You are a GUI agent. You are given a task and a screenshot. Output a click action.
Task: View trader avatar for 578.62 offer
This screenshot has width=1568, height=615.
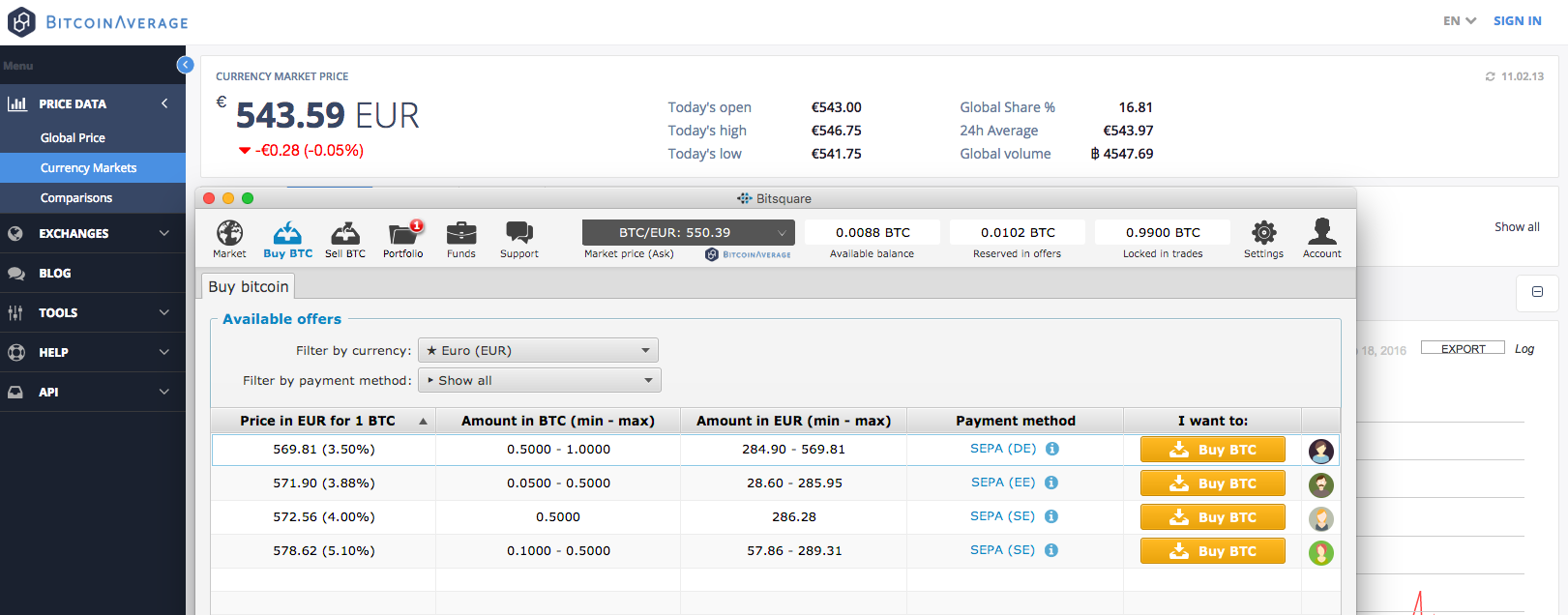point(1321,552)
